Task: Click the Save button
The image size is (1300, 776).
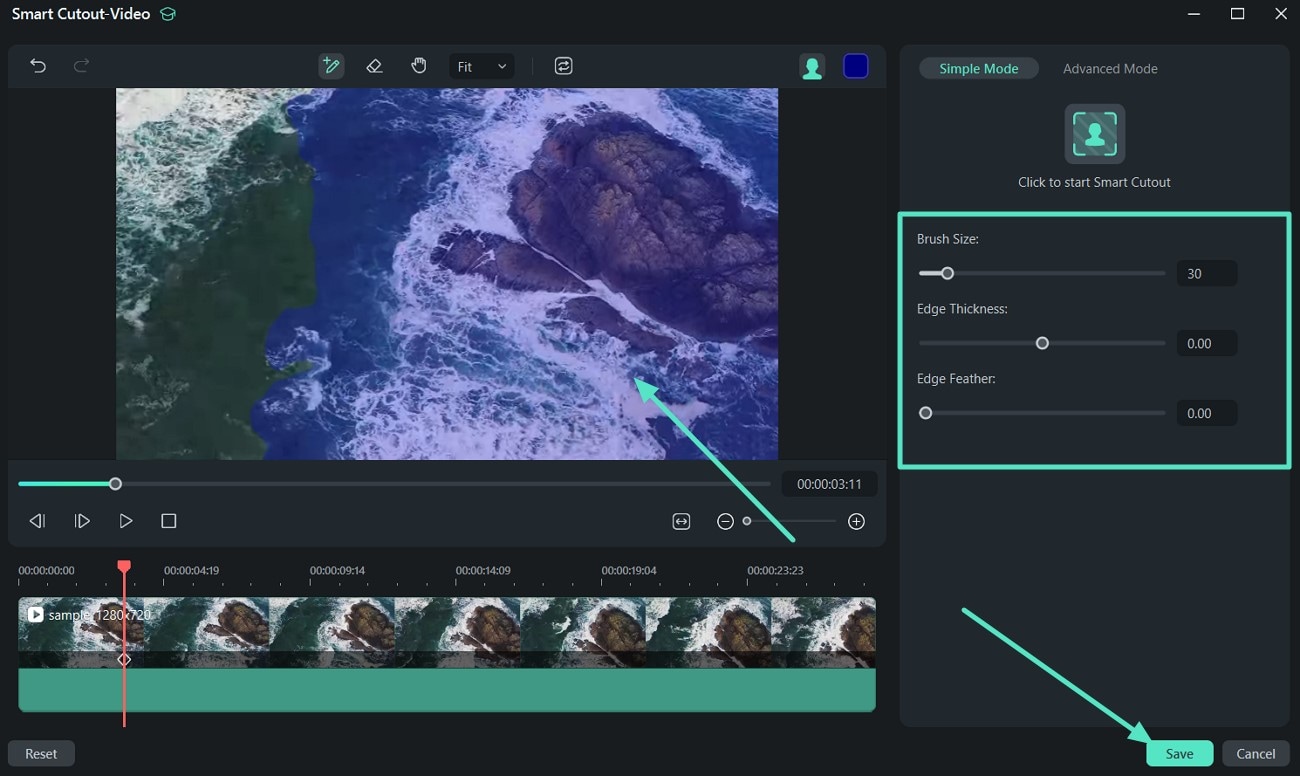Action: coord(1179,754)
